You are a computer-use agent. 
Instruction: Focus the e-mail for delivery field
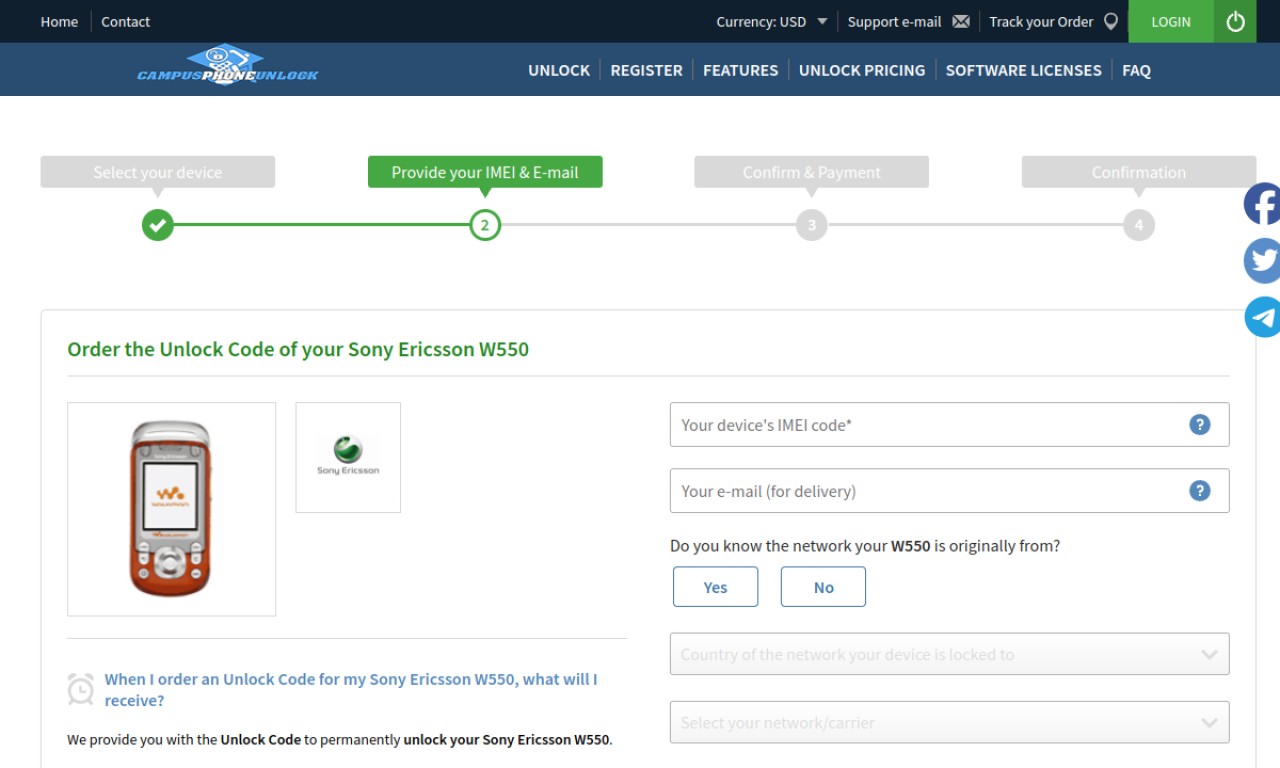[949, 490]
